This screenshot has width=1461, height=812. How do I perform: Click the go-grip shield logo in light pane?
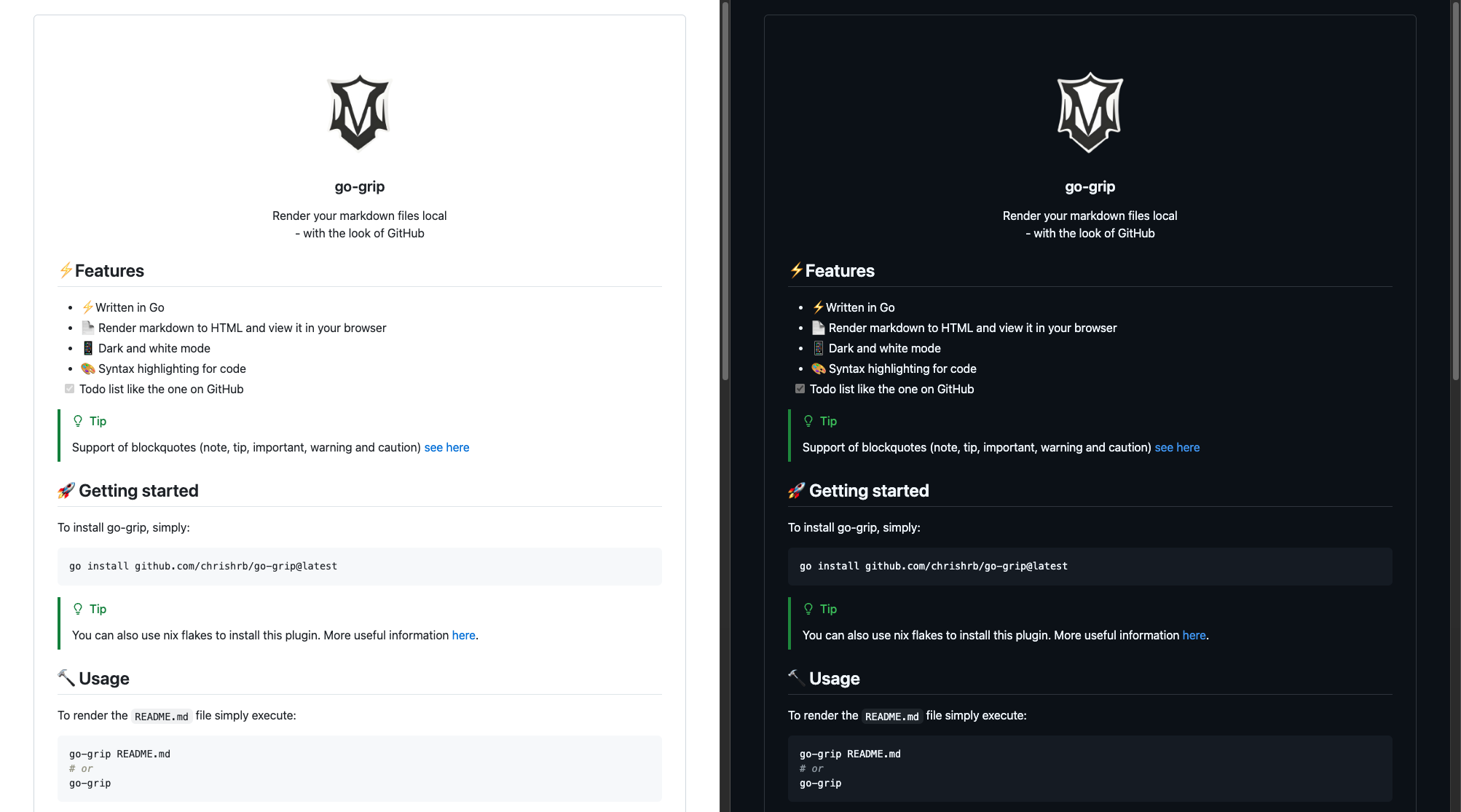359,113
